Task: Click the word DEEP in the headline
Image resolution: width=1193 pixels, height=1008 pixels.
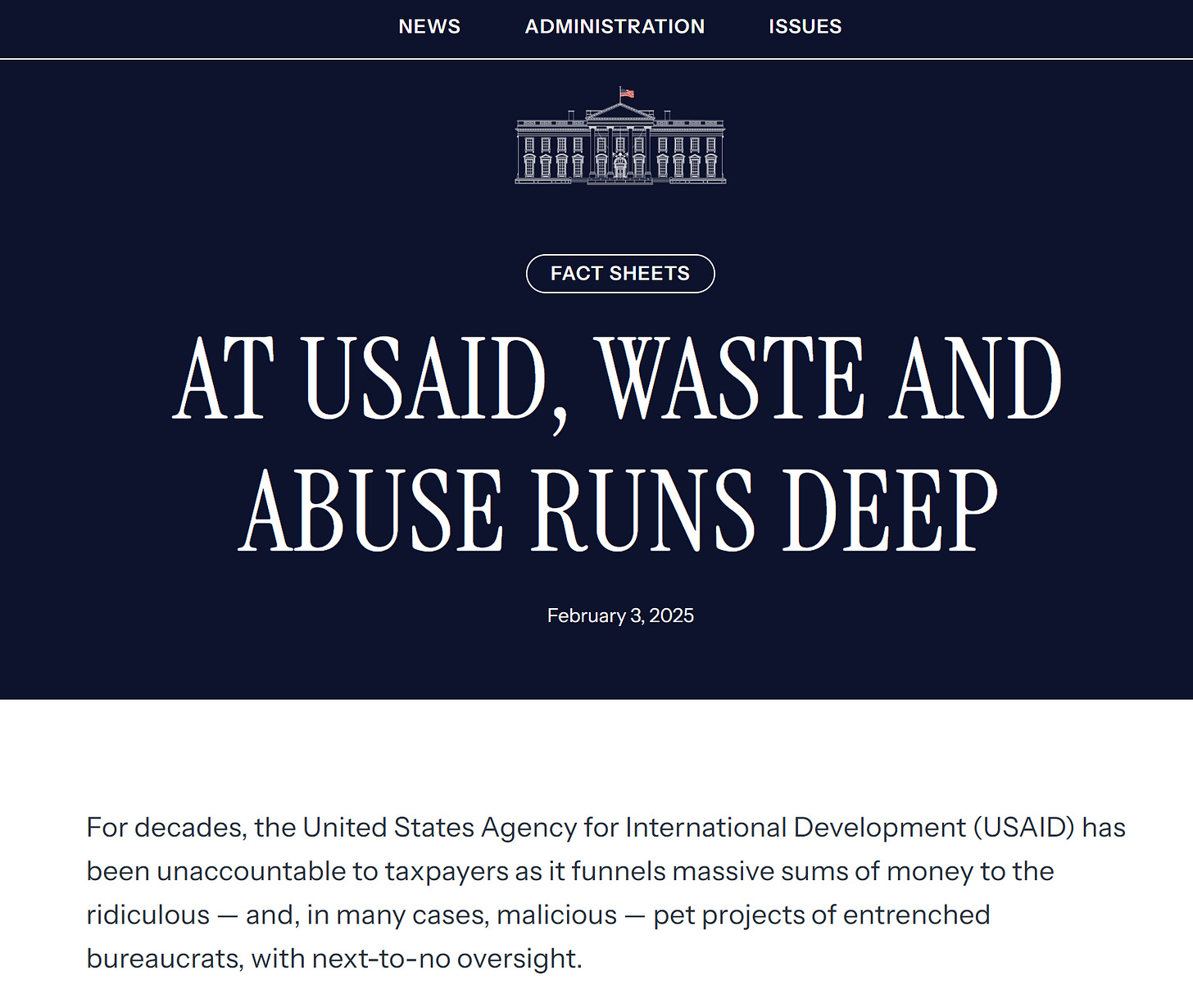Action: click(890, 510)
